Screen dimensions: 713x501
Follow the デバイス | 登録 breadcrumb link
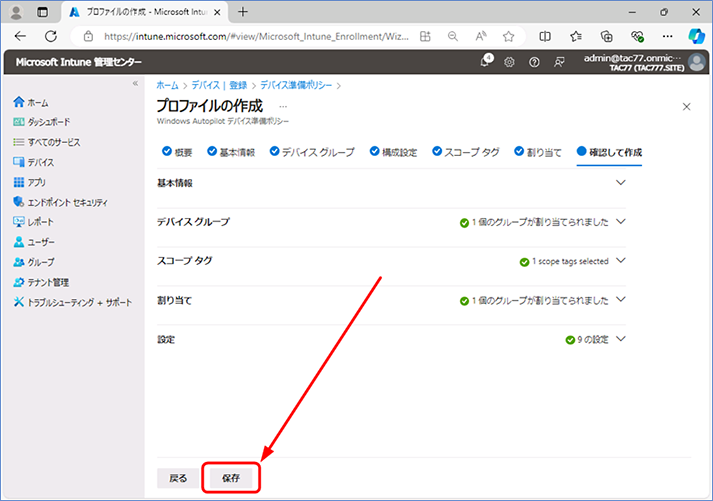[x=219, y=85]
